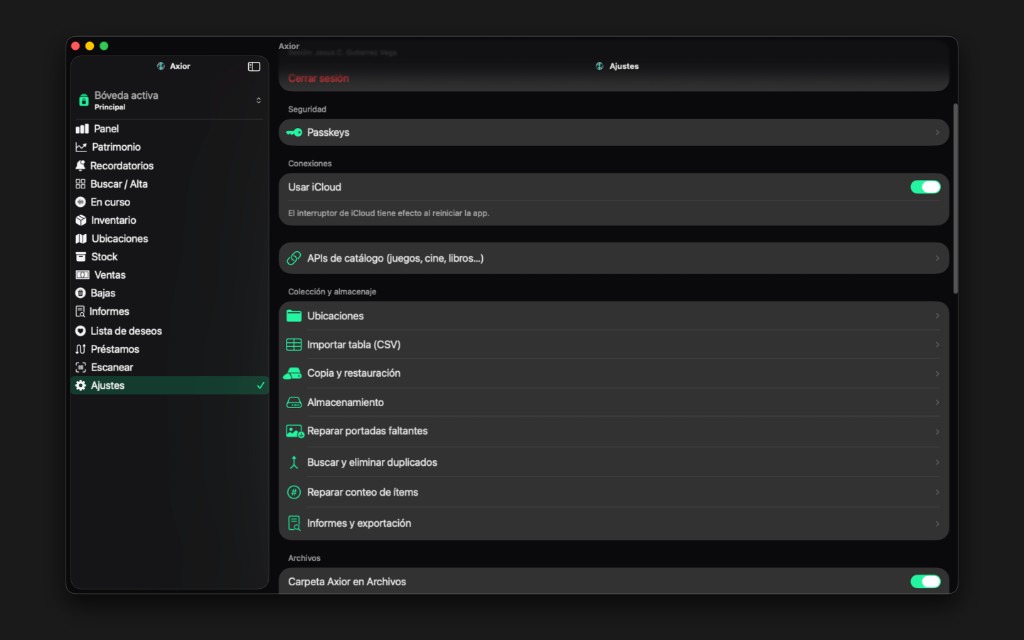Open Reparar conteo de ítems
The image size is (1024, 640).
point(613,492)
